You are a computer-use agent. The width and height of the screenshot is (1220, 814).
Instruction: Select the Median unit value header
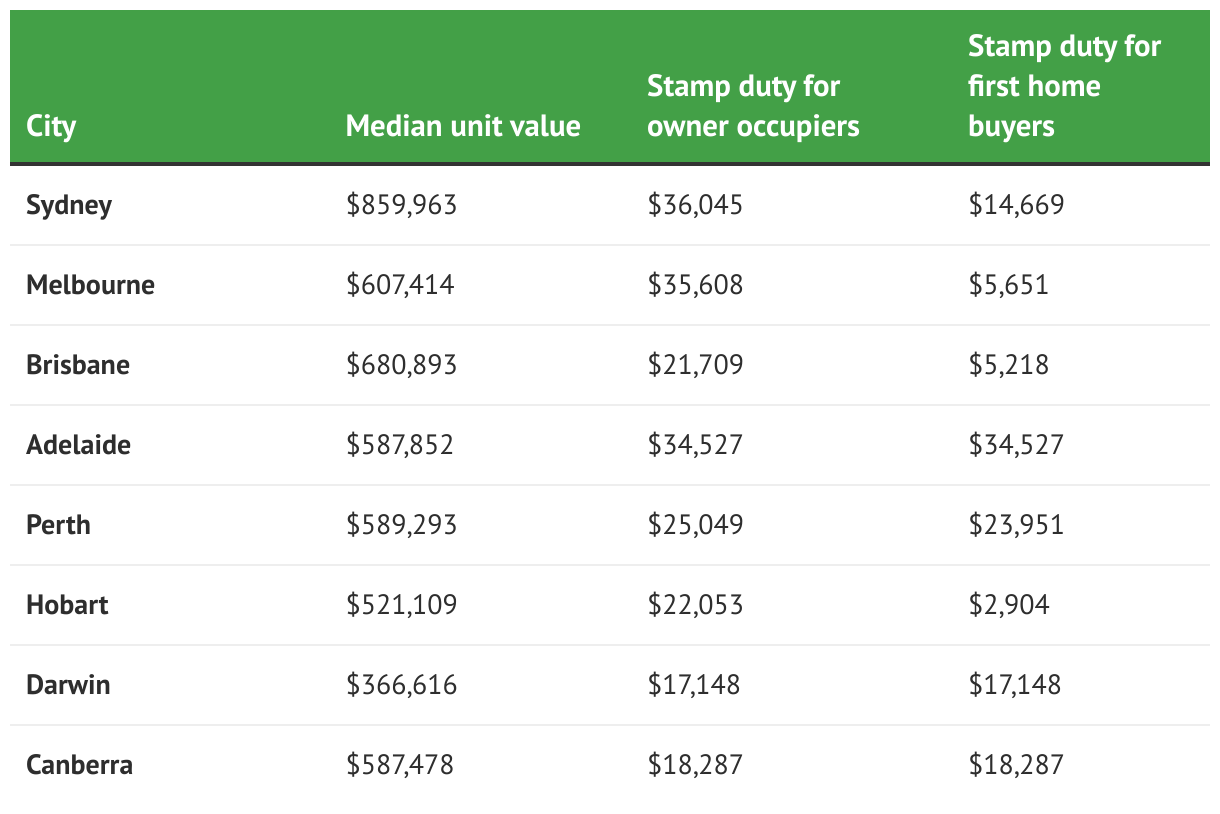click(463, 126)
